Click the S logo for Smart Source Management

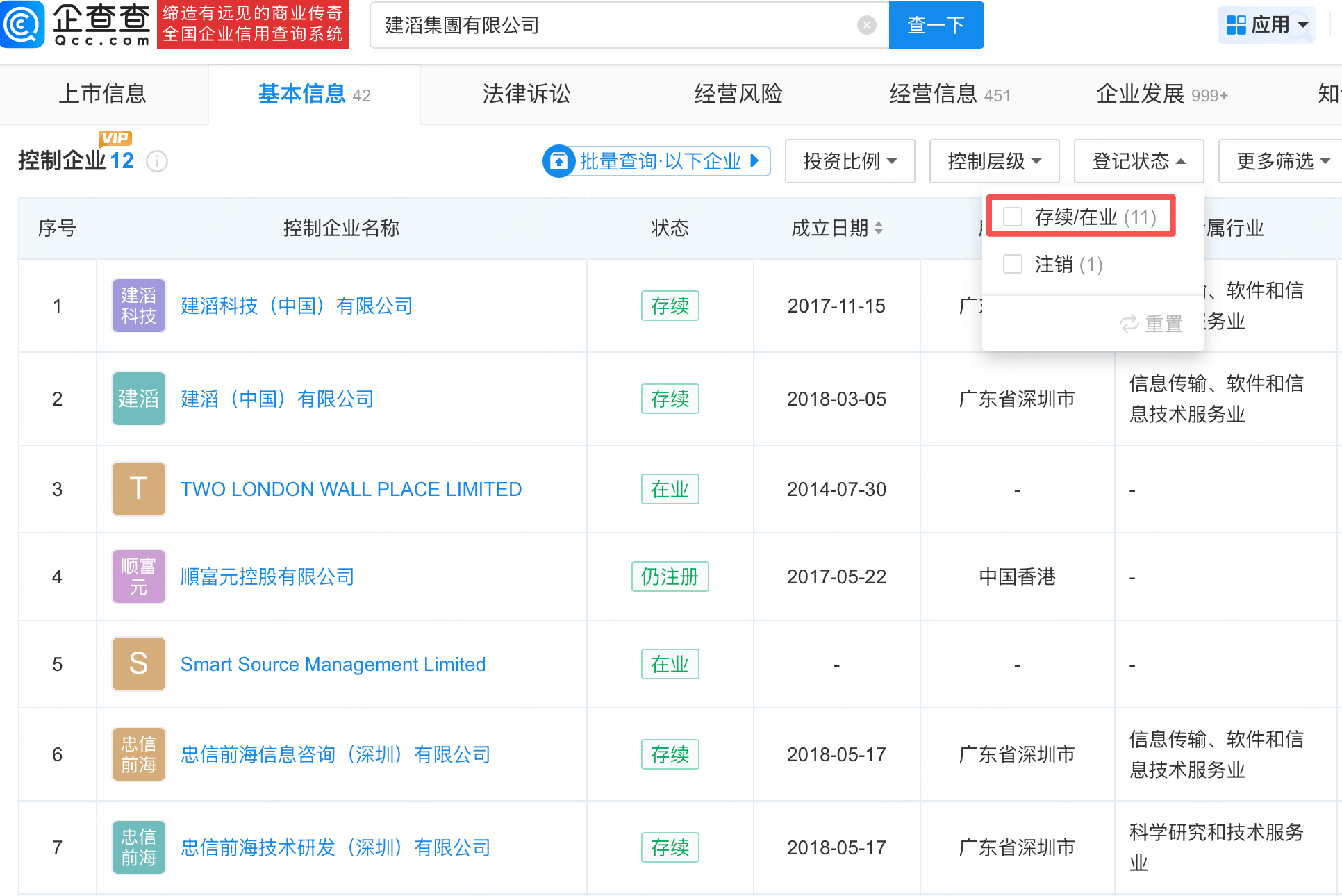[x=139, y=664]
